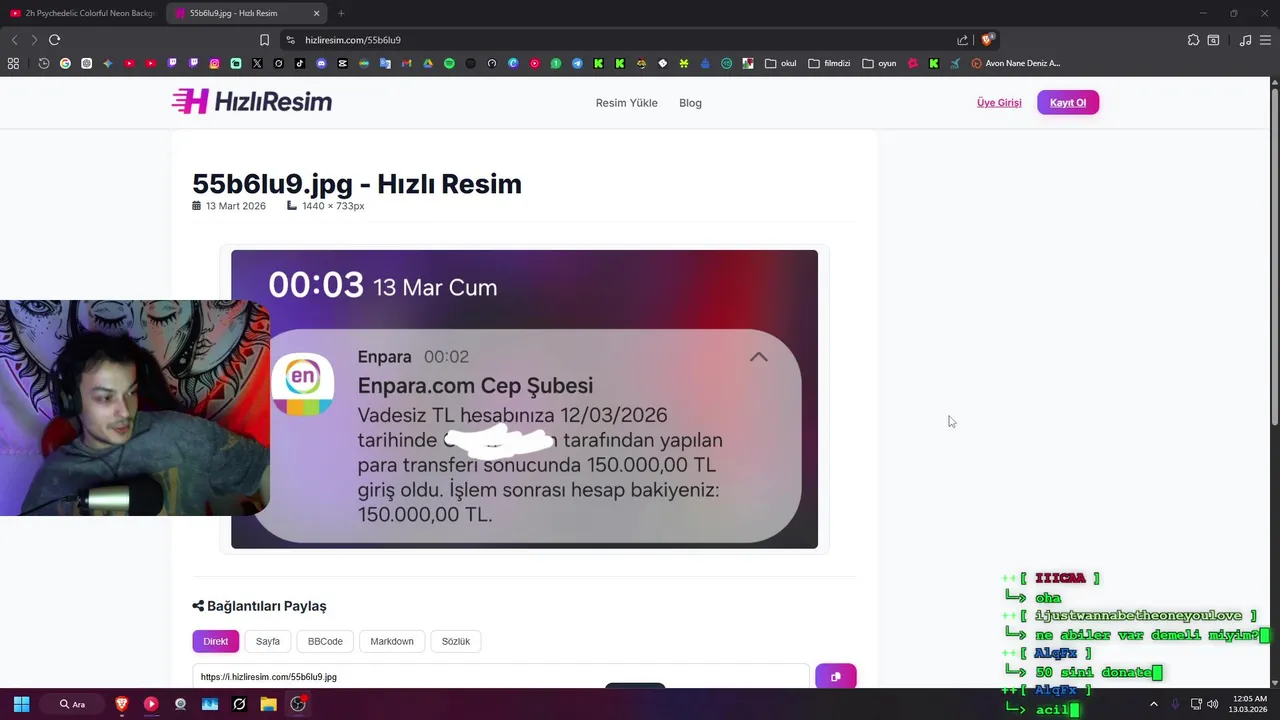Select the Direkt link tab
The width and height of the screenshot is (1280, 720).
tap(216, 641)
